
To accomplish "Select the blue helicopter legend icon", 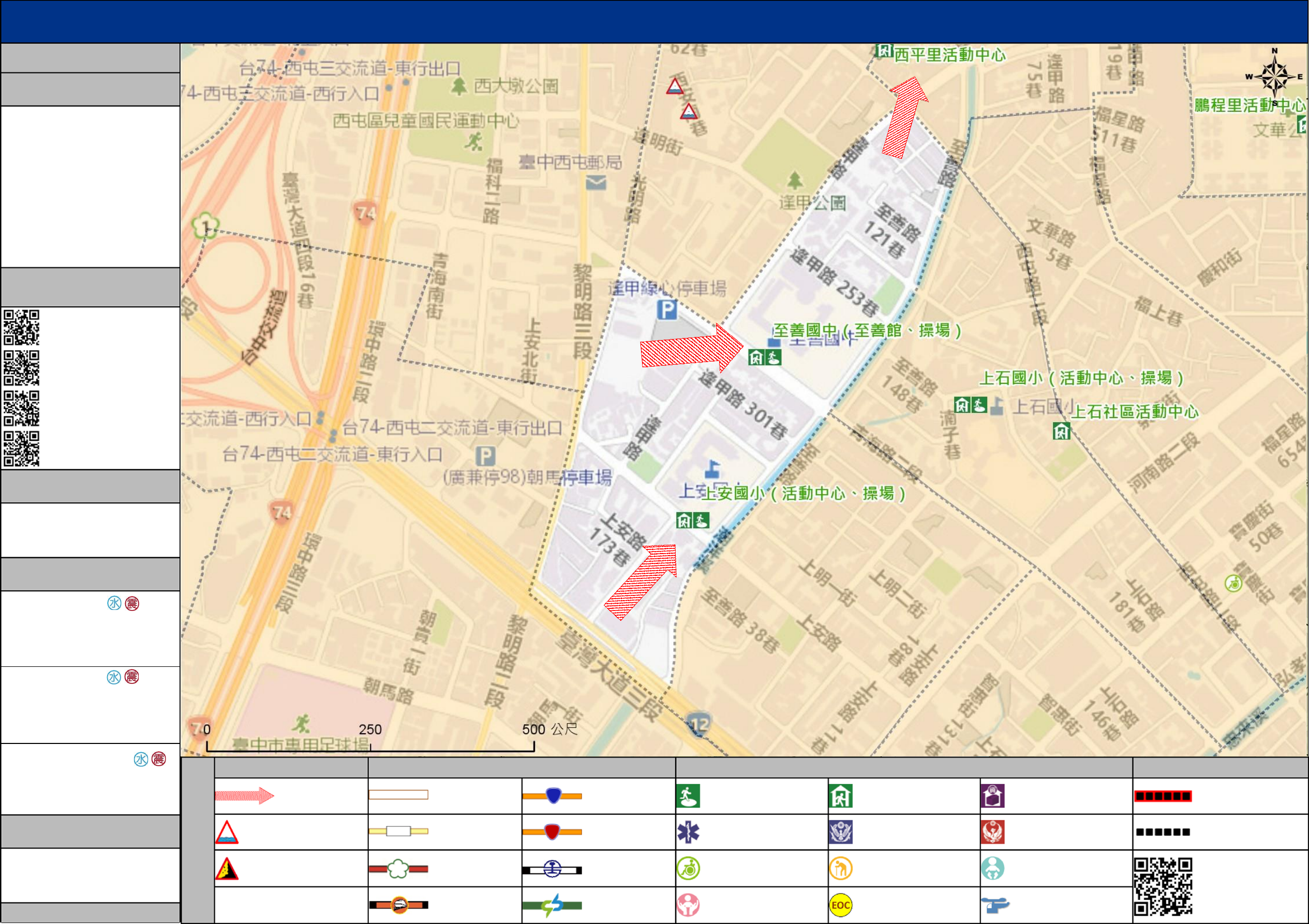I will tap(995, 905).
